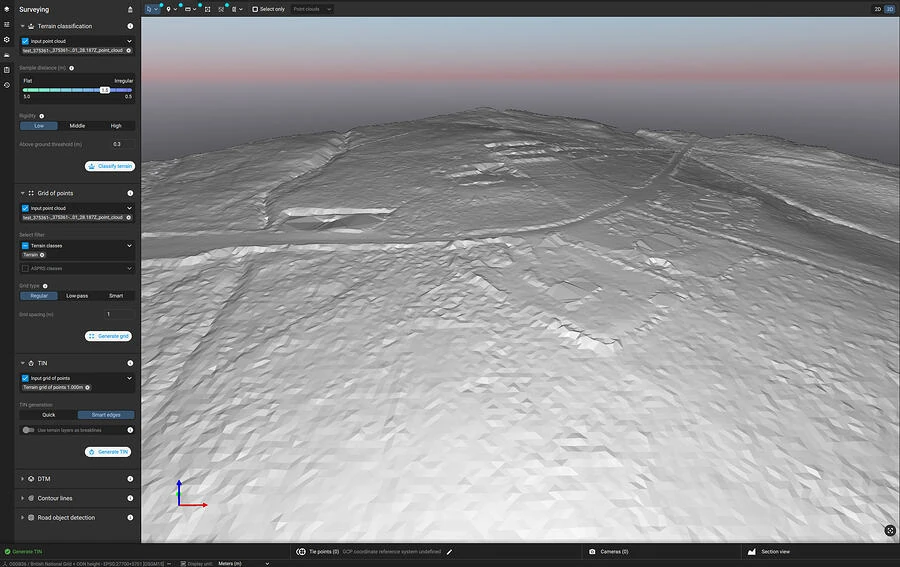Open the Terrain classification point cloud dropdown
This screenshot has width=900, height=567.
[129, 41]
